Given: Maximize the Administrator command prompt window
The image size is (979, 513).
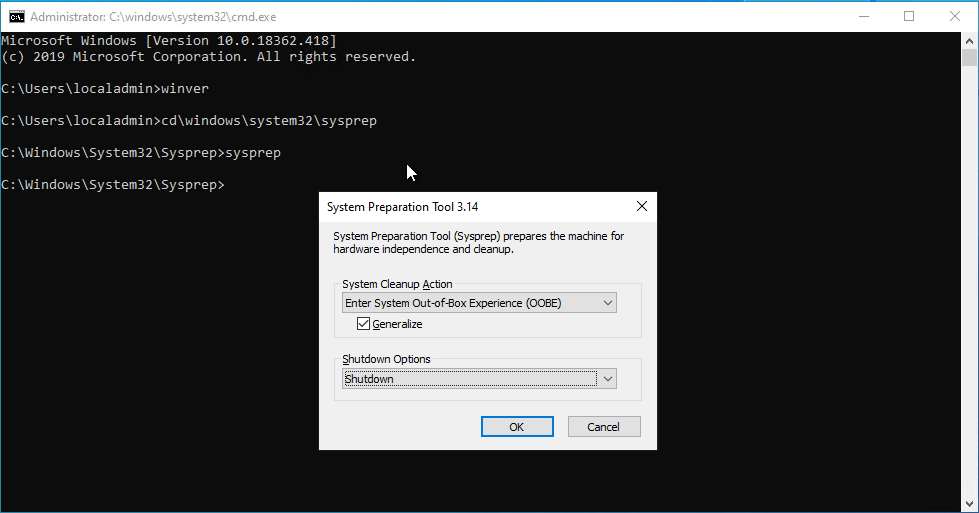Looking at the screenshot, I should tap(909, 17).
